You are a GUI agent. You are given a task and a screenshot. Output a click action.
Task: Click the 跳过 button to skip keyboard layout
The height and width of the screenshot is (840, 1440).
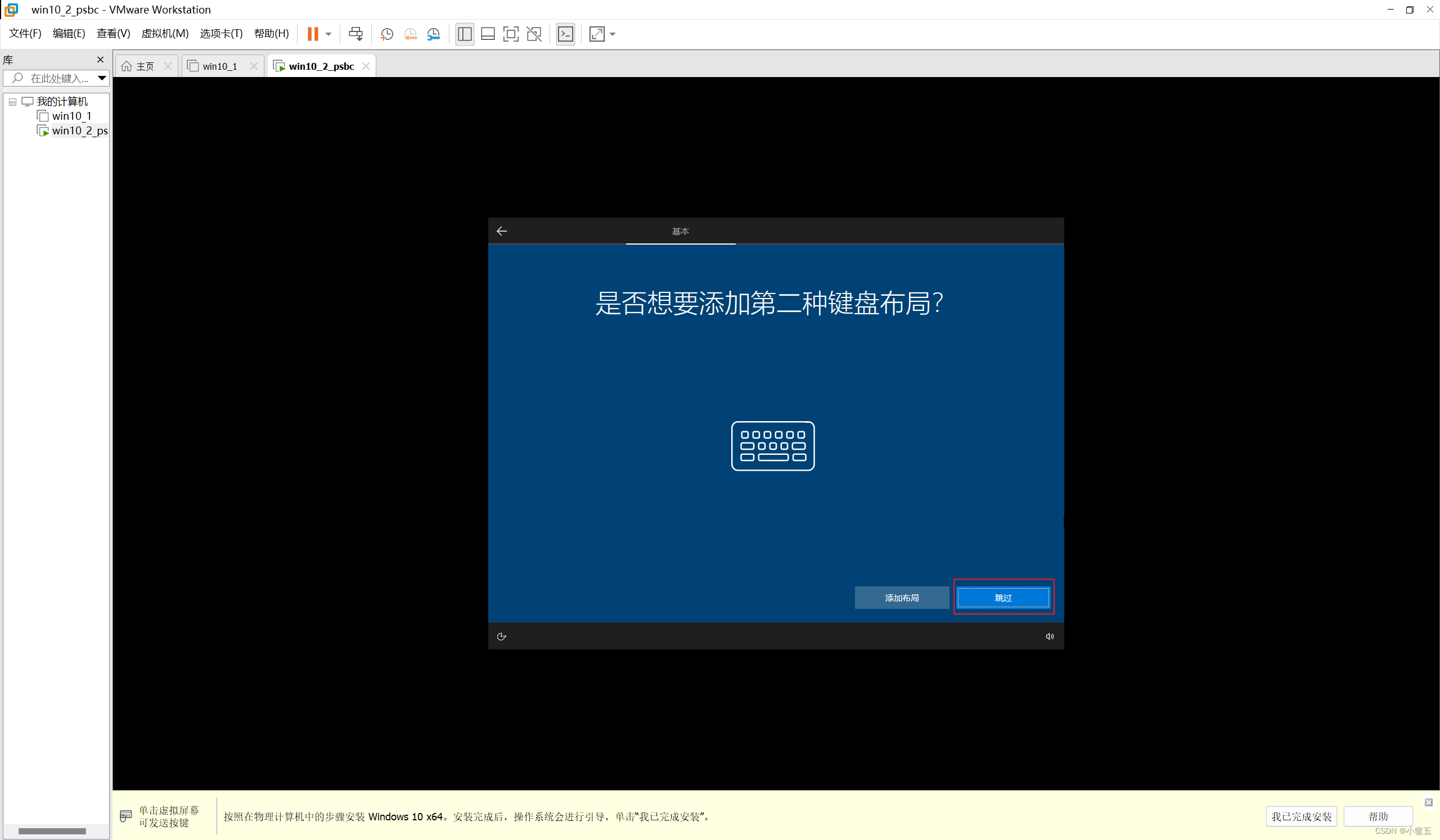click(1003, 597)
